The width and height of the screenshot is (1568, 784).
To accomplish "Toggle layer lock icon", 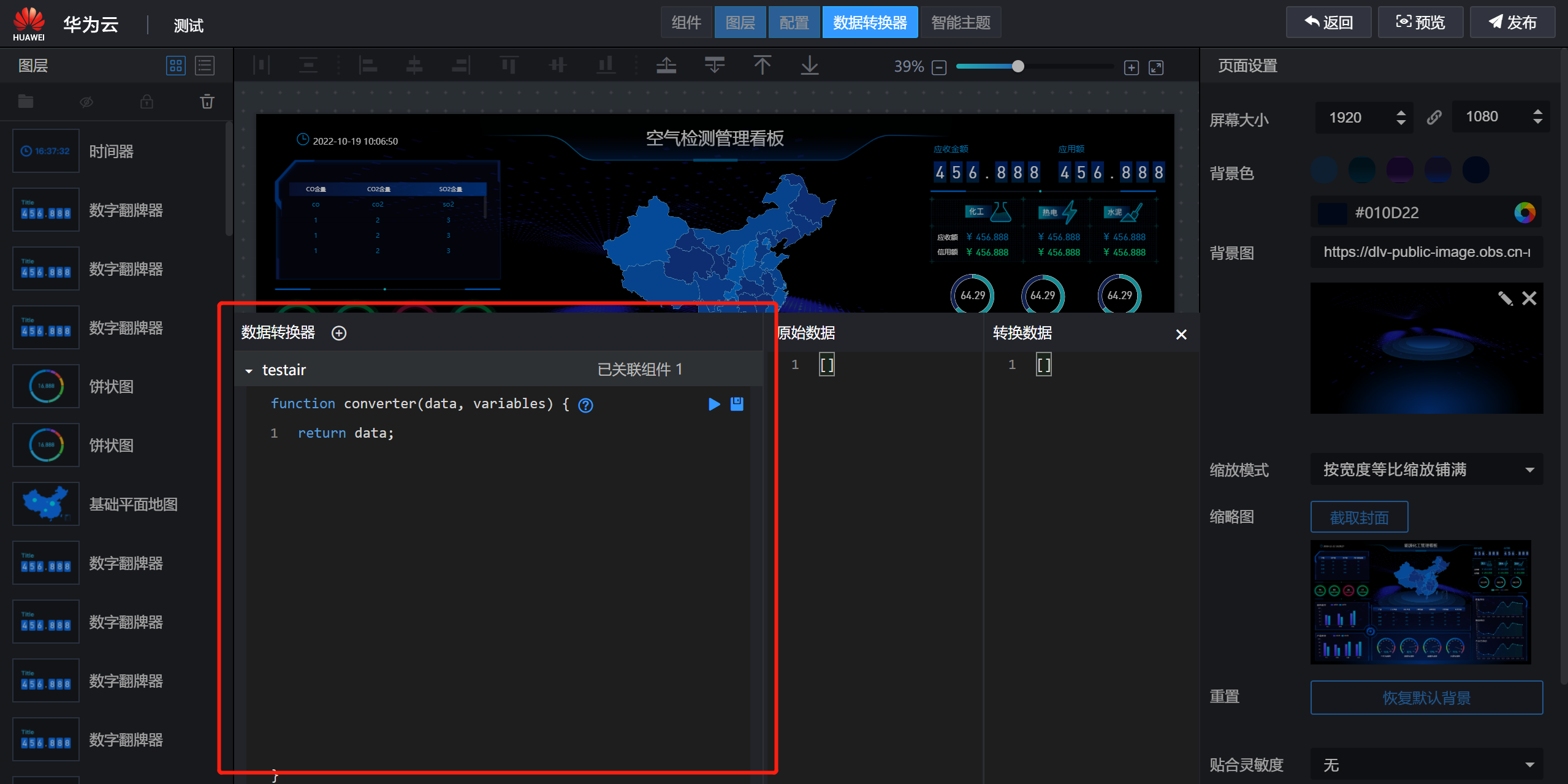I will pos(147,102).
